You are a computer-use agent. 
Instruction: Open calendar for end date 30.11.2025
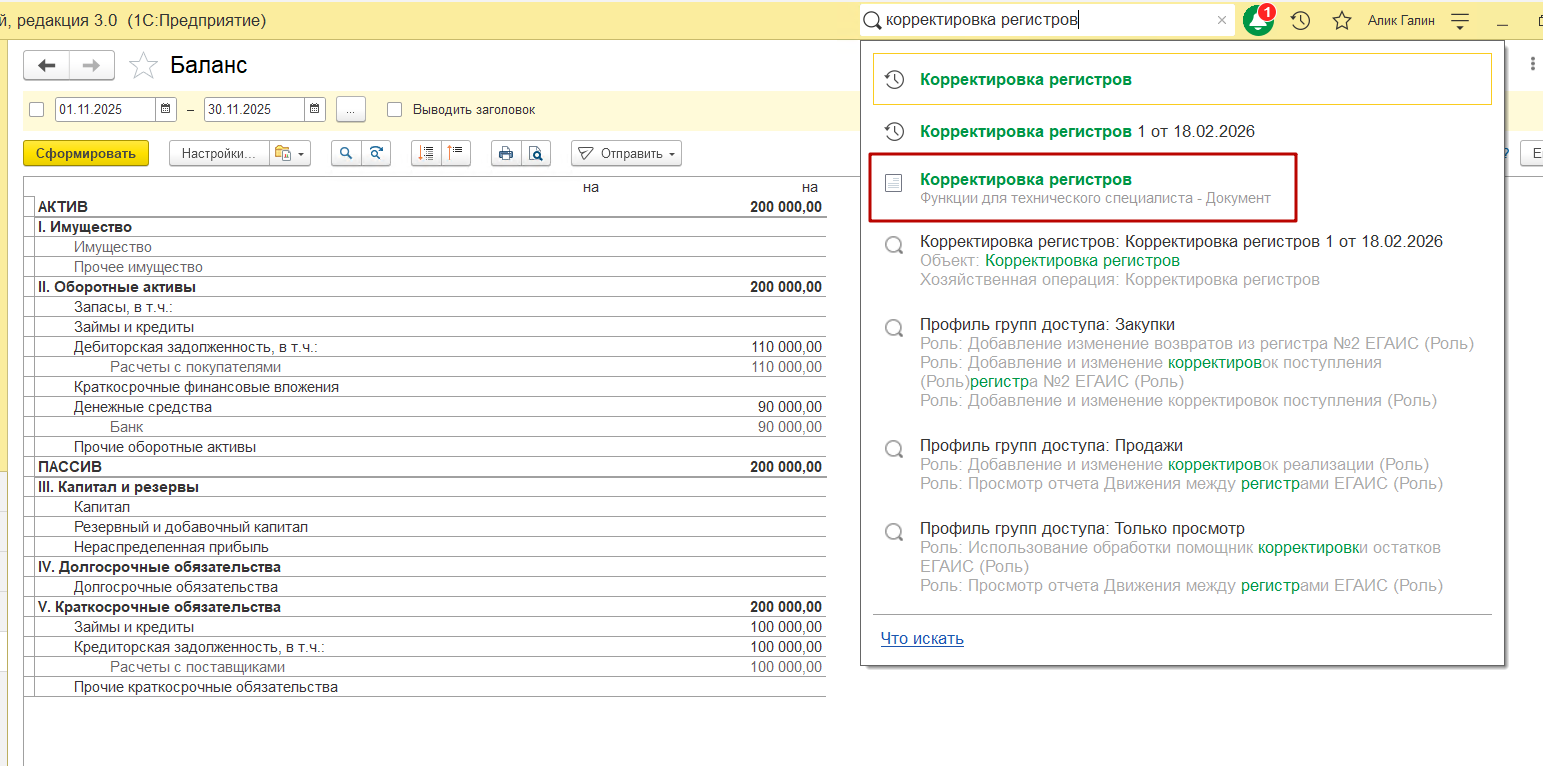click(315, 109)
